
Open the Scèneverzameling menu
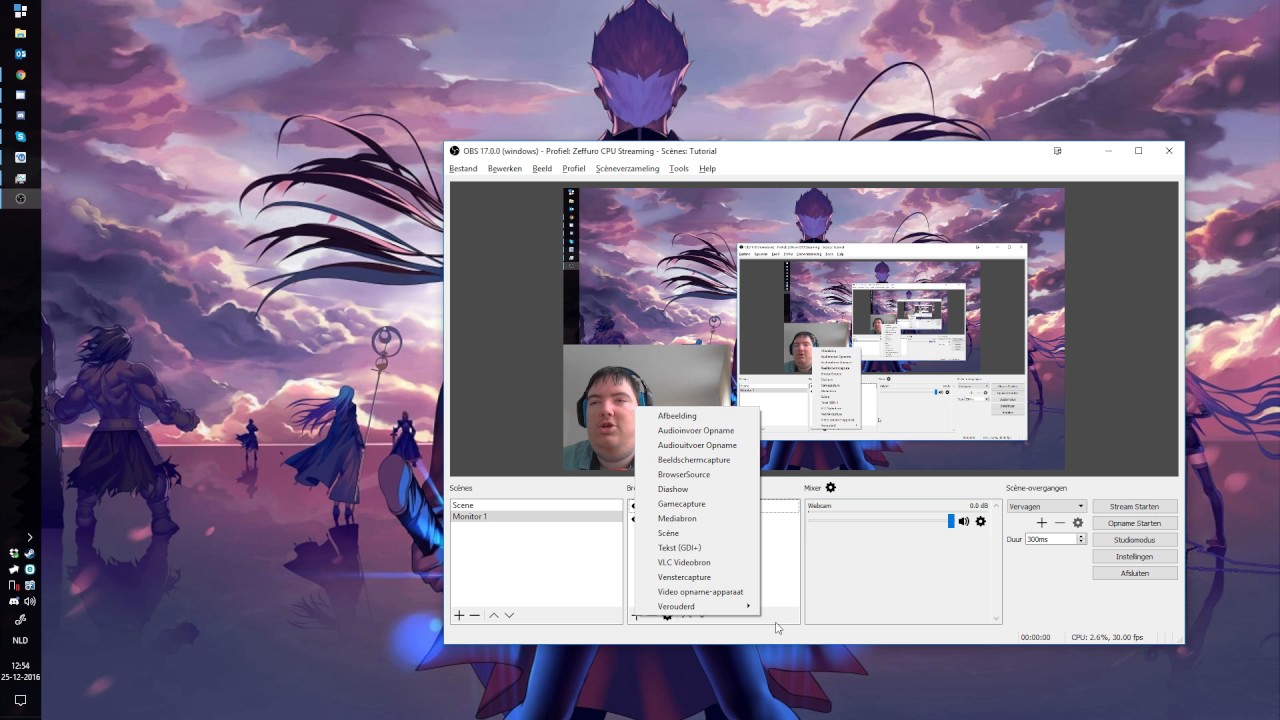tap(627, 169)
